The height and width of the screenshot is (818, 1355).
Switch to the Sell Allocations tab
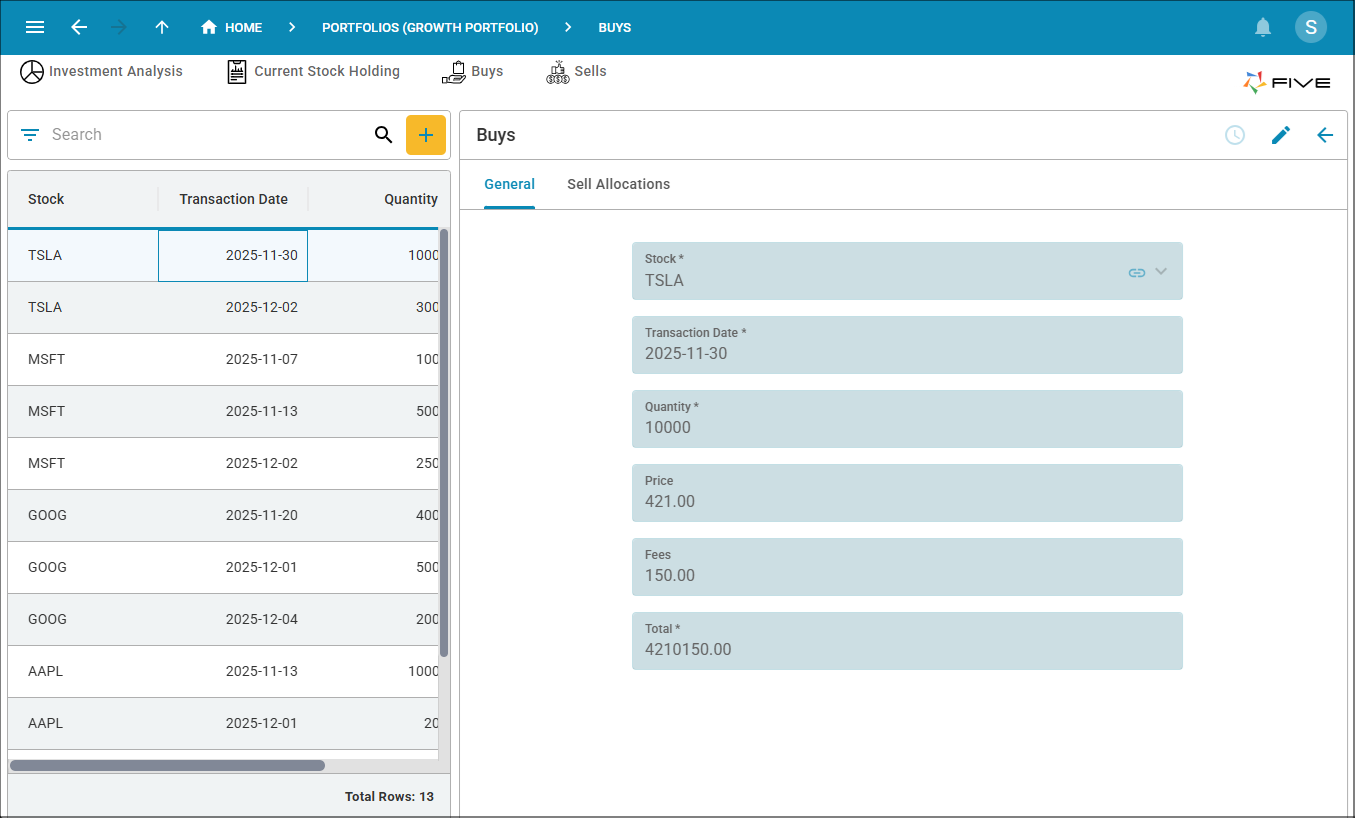[x=618, y=184]
